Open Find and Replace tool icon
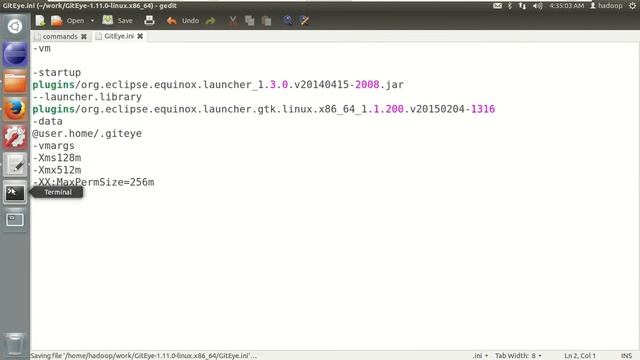640x360 pixels. pos(304,20)
